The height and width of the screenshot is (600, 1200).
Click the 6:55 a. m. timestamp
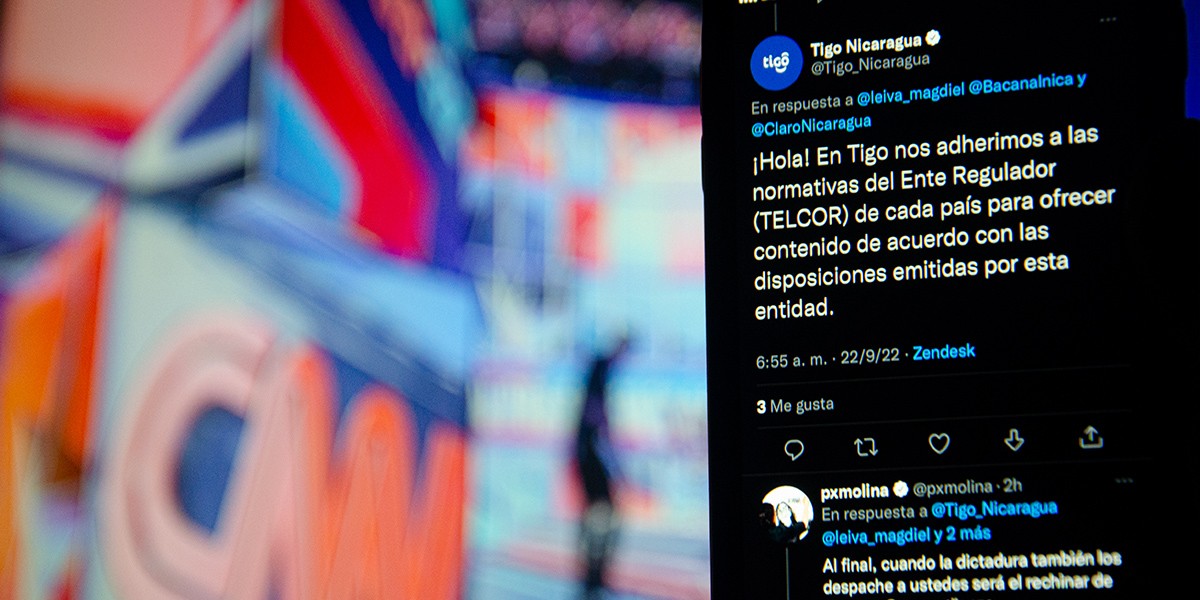[x=791, y=361]
